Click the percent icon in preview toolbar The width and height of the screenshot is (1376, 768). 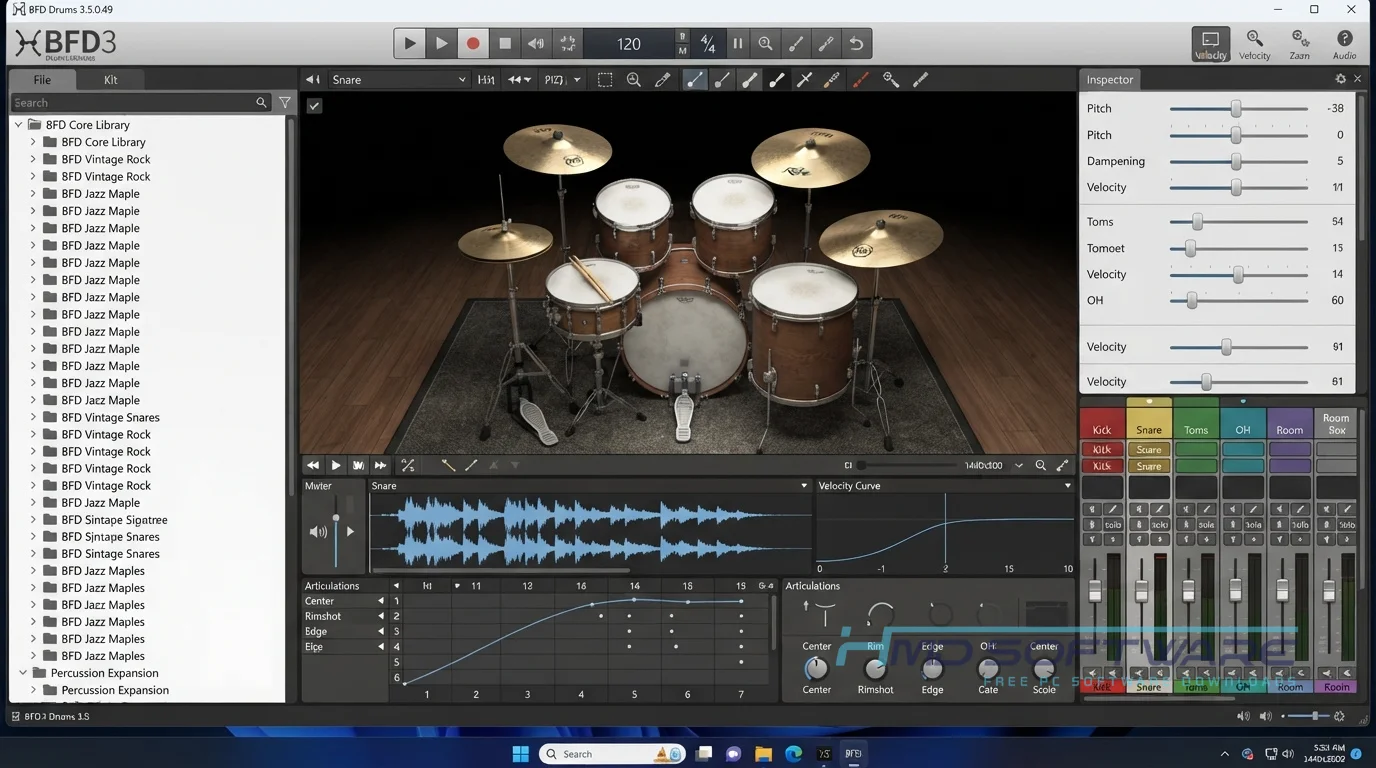tap(408, 465)
